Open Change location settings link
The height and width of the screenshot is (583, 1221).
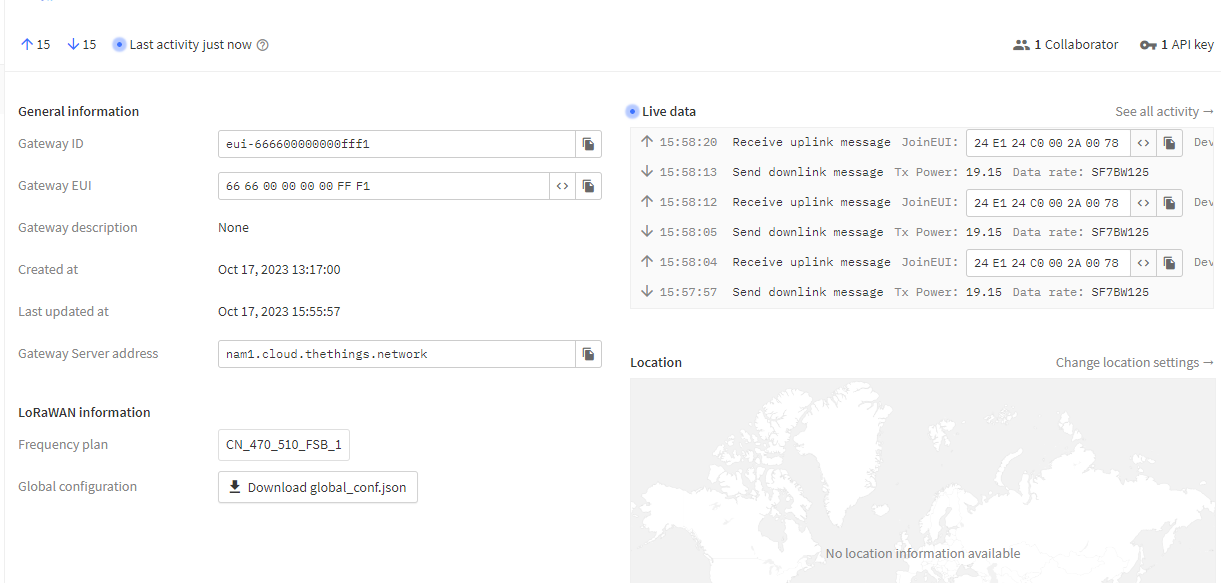1134,363
